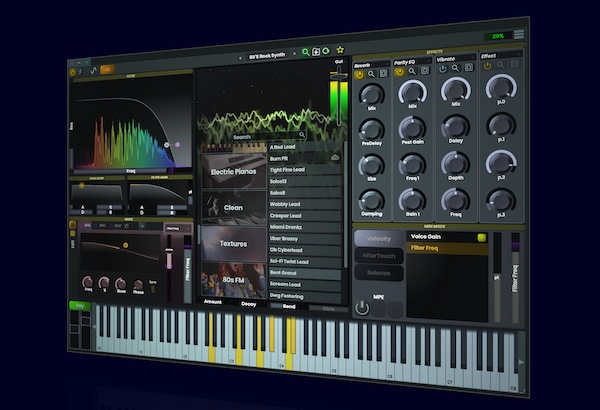600x410 pixels.
Task: Go to next preset with right arrow
Action: (294, 54)
